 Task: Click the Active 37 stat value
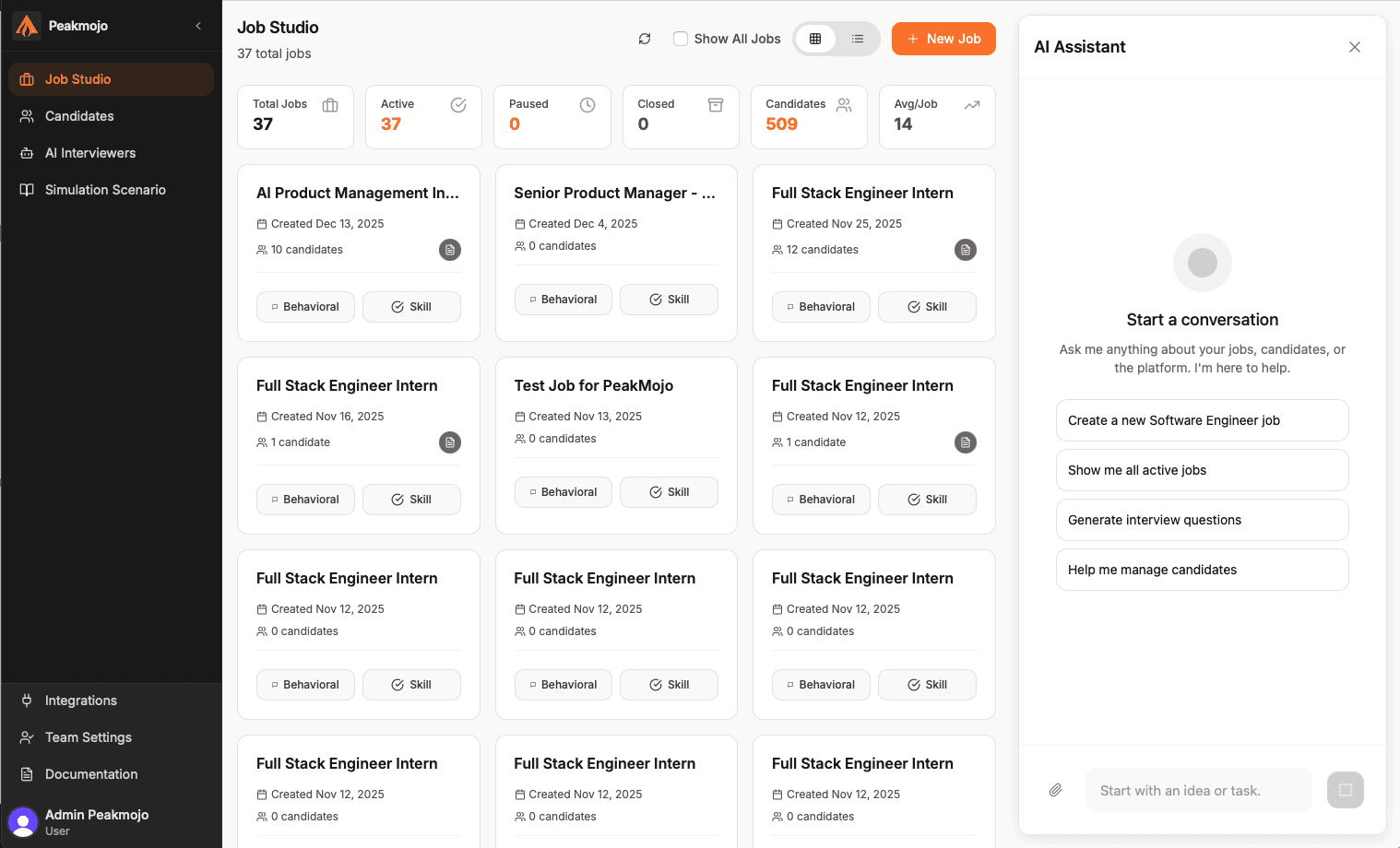point(391,124)
